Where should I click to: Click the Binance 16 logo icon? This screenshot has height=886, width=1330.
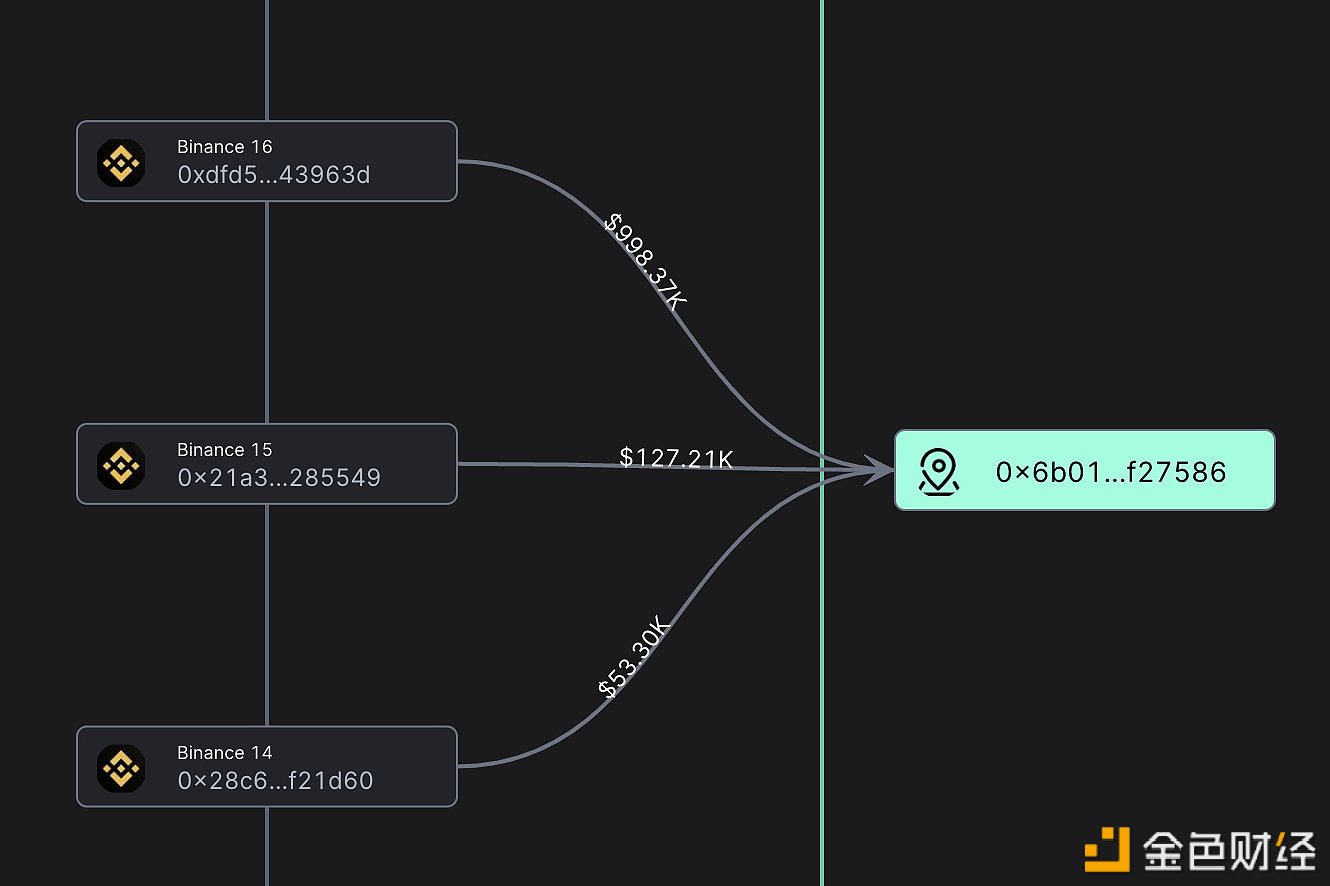click(x=121, y=162)
